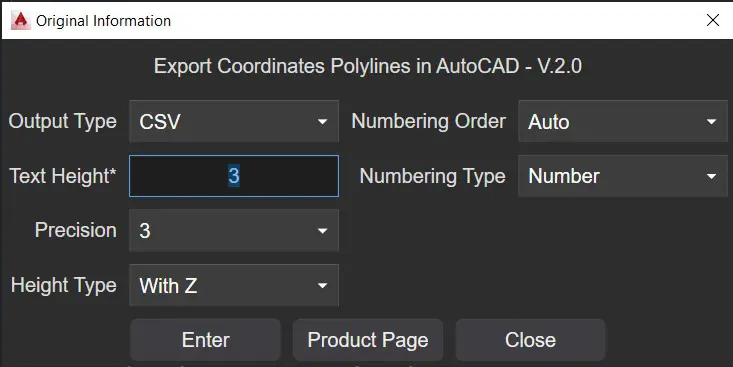Image resolution: width=733 pixels, height=367 pixels.
Task: Click the Original Information title text
Action: [x=103, y=21]
